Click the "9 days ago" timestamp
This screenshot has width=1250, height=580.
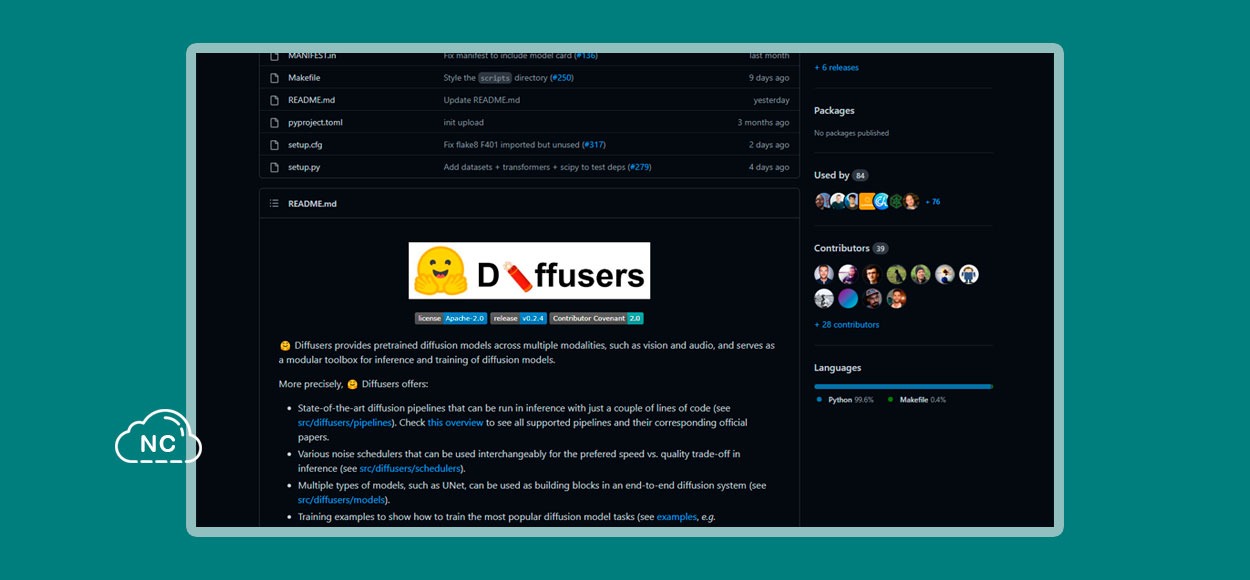(x=769, y=78)
